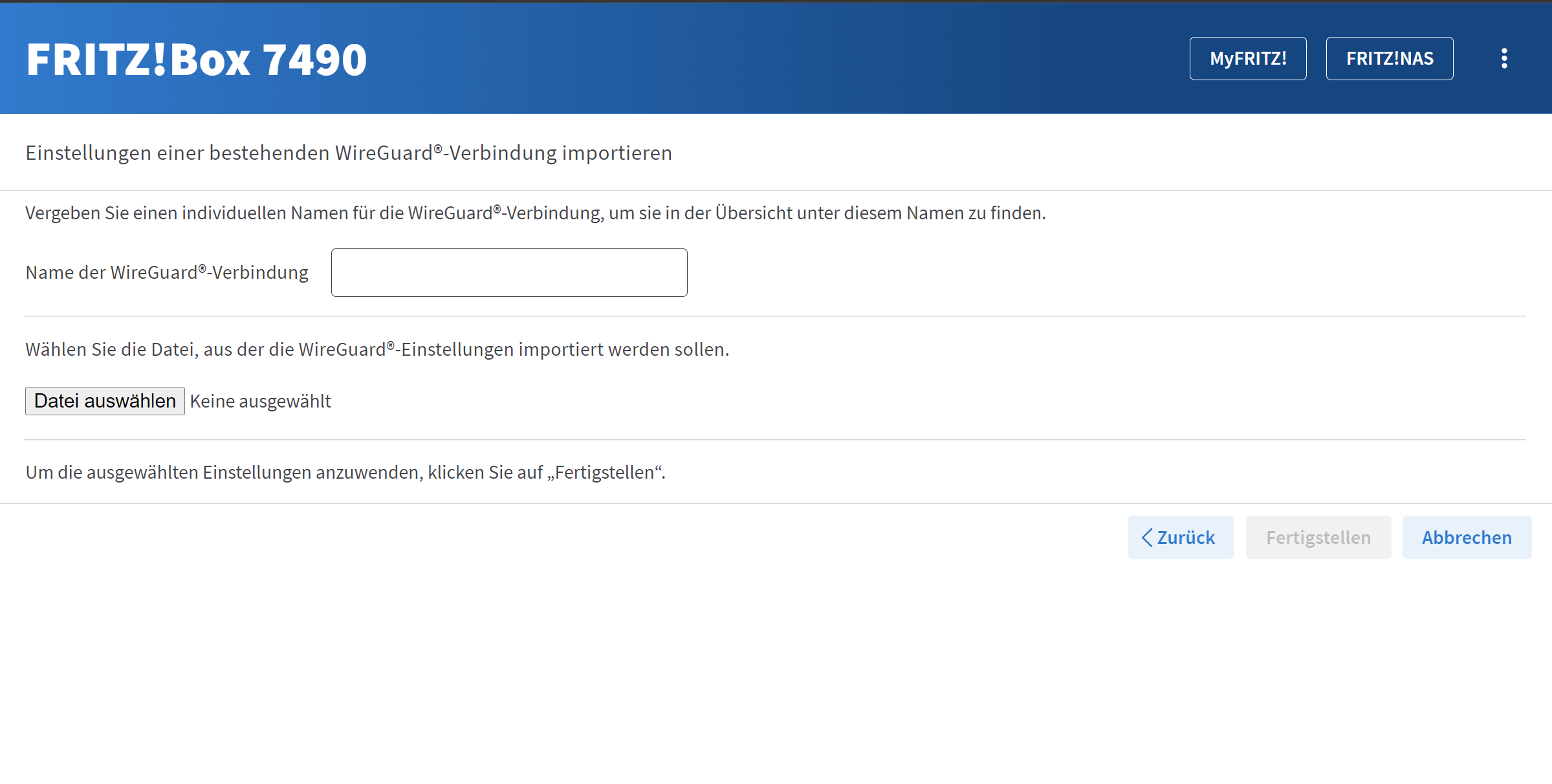Click the greyed-out Fertigstellen button

point(1318,538)
